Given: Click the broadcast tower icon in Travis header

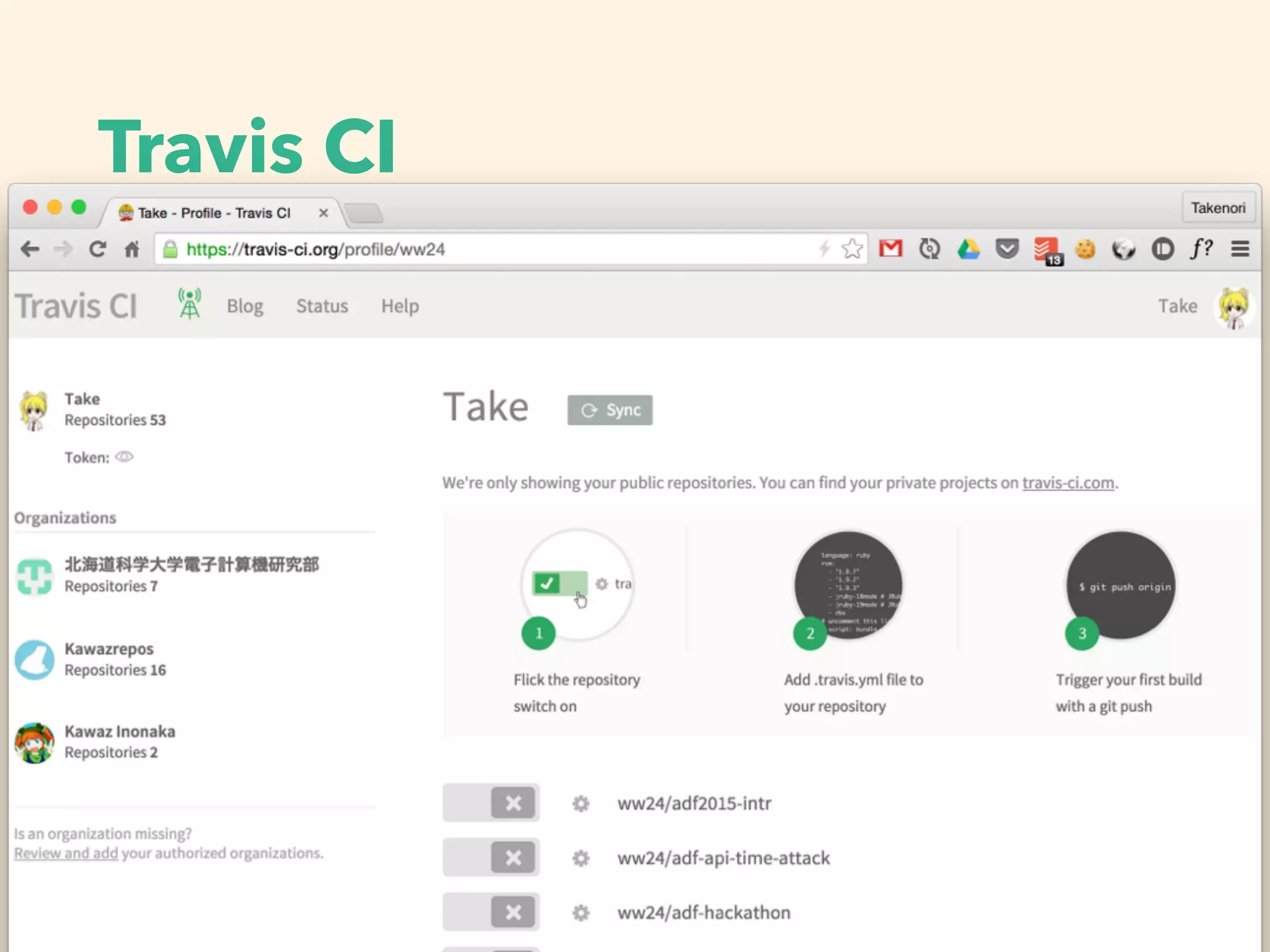Looking at the screenshot, I should coord(189,304).
